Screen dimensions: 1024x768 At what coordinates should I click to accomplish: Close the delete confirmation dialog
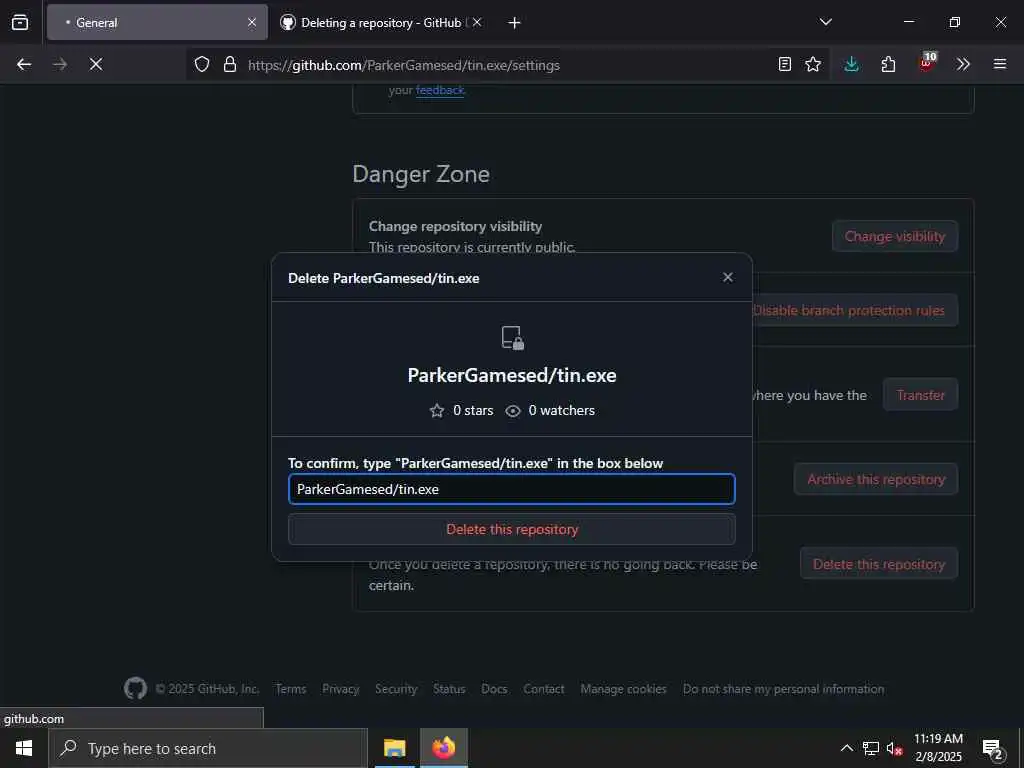728,278
